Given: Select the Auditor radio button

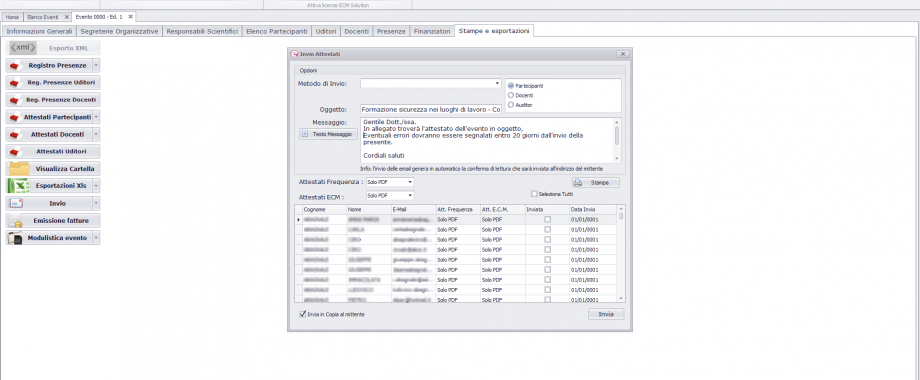Looking at the screenshot, I should point(510,105).
